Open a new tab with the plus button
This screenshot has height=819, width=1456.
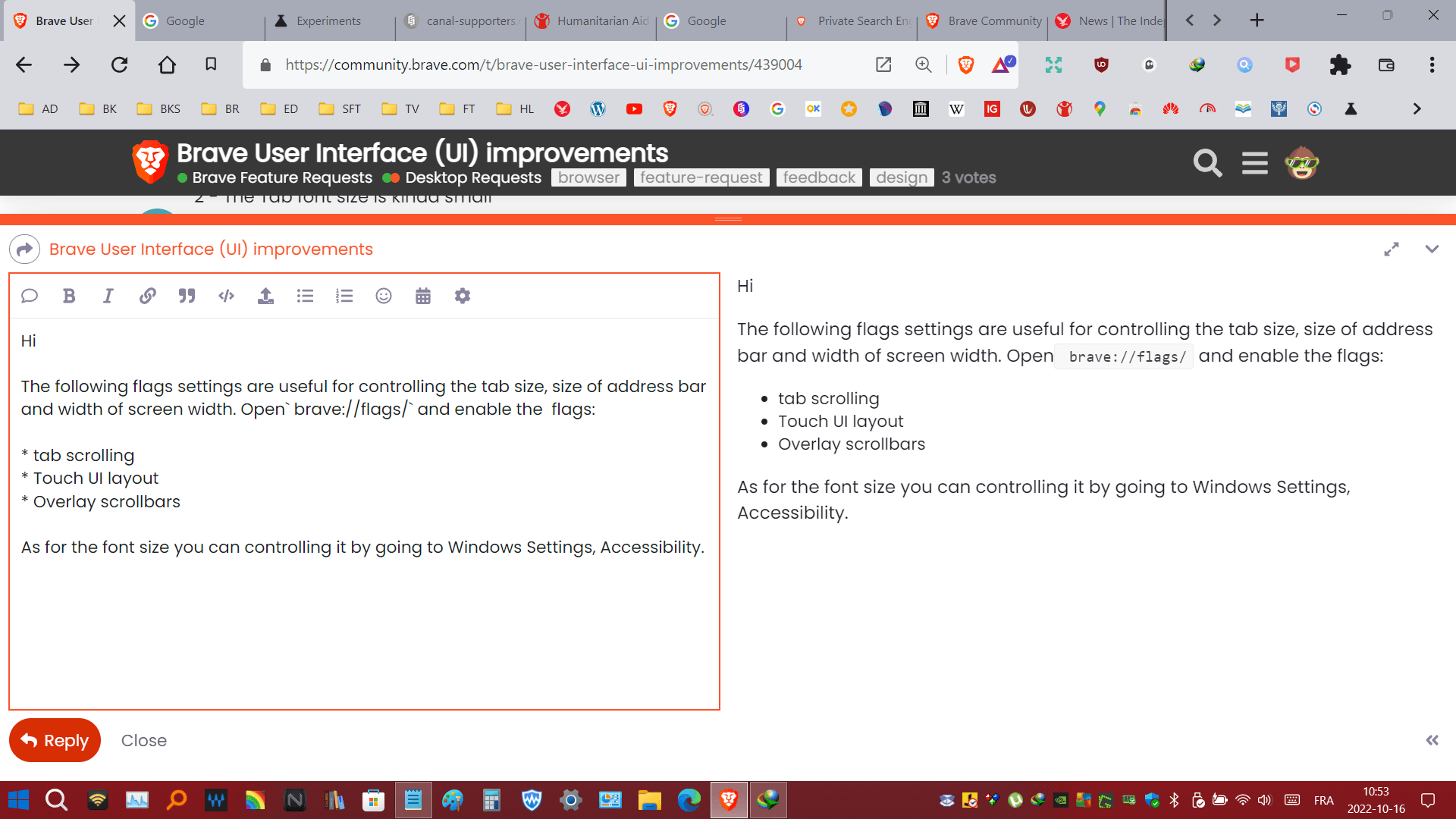[x=1257, y=20]
